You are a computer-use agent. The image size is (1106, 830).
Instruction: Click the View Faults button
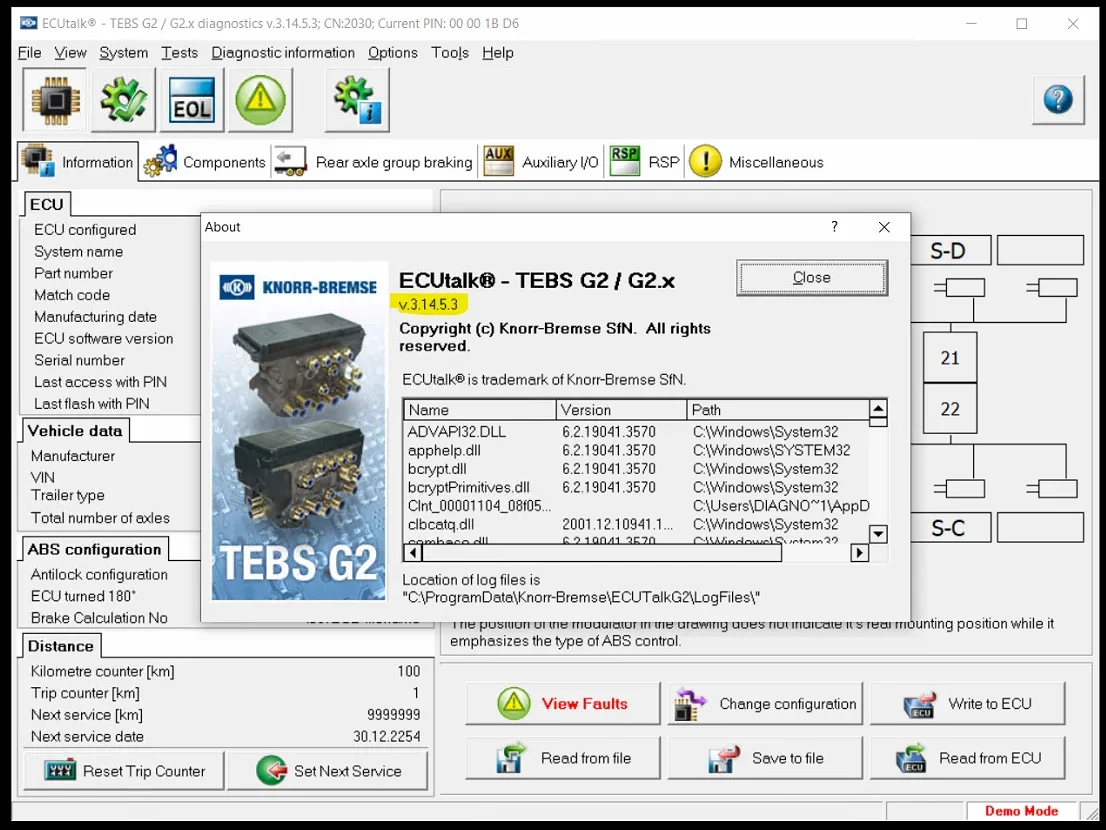pos(563,704)
